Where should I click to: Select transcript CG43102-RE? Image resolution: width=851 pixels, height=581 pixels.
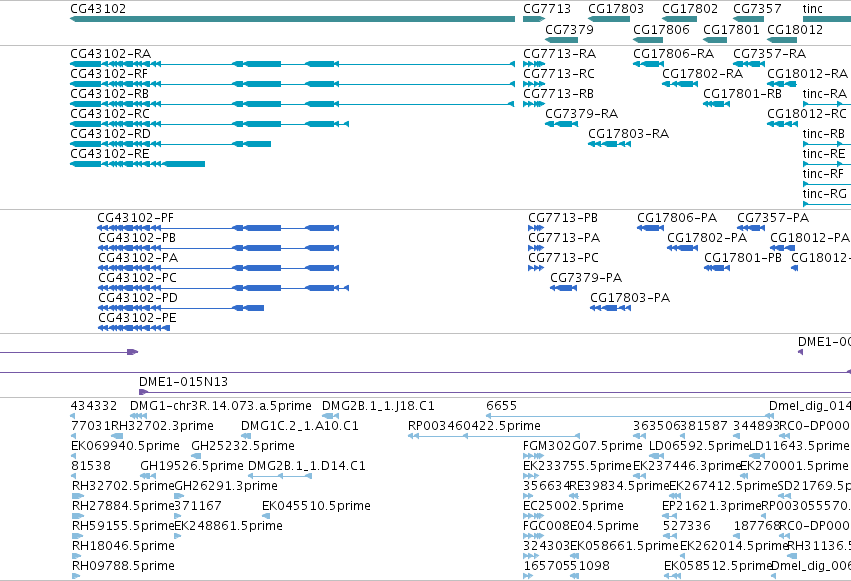tap(137, 164)
